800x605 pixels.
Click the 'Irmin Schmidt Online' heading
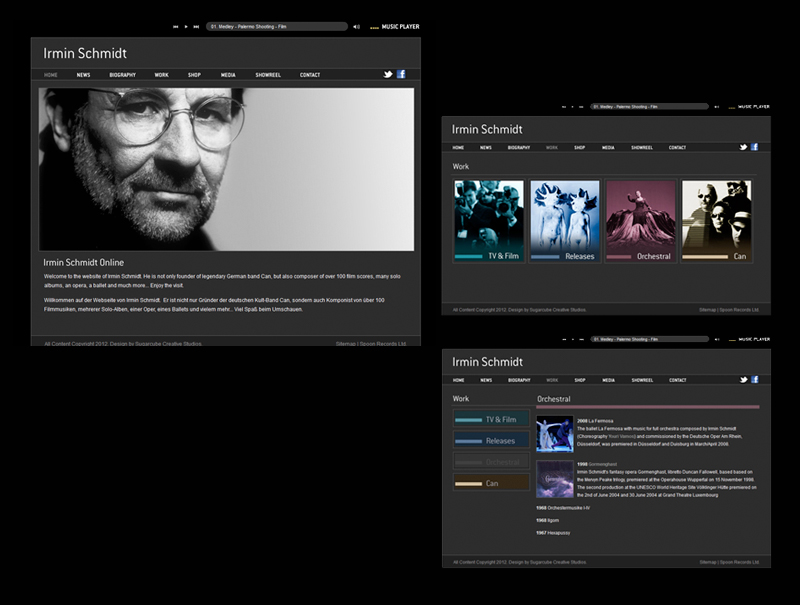click(x=84, y=263)
